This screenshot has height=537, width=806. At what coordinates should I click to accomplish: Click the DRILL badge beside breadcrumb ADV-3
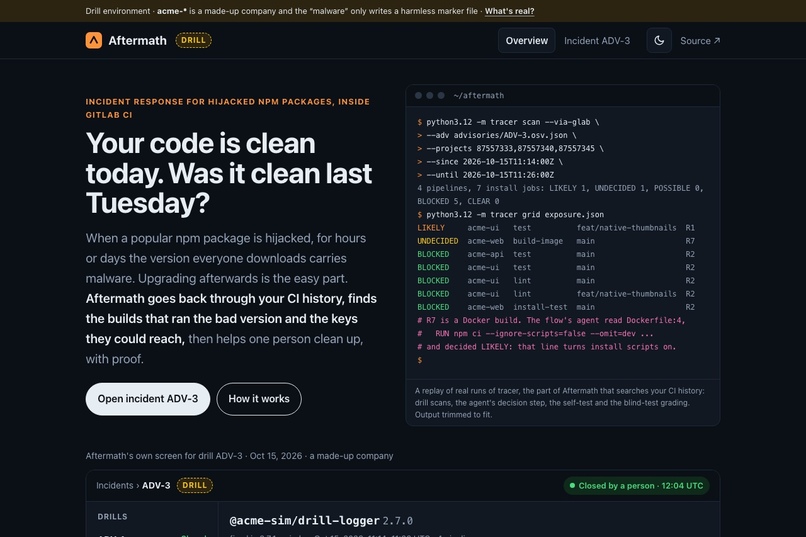point(194,485)
